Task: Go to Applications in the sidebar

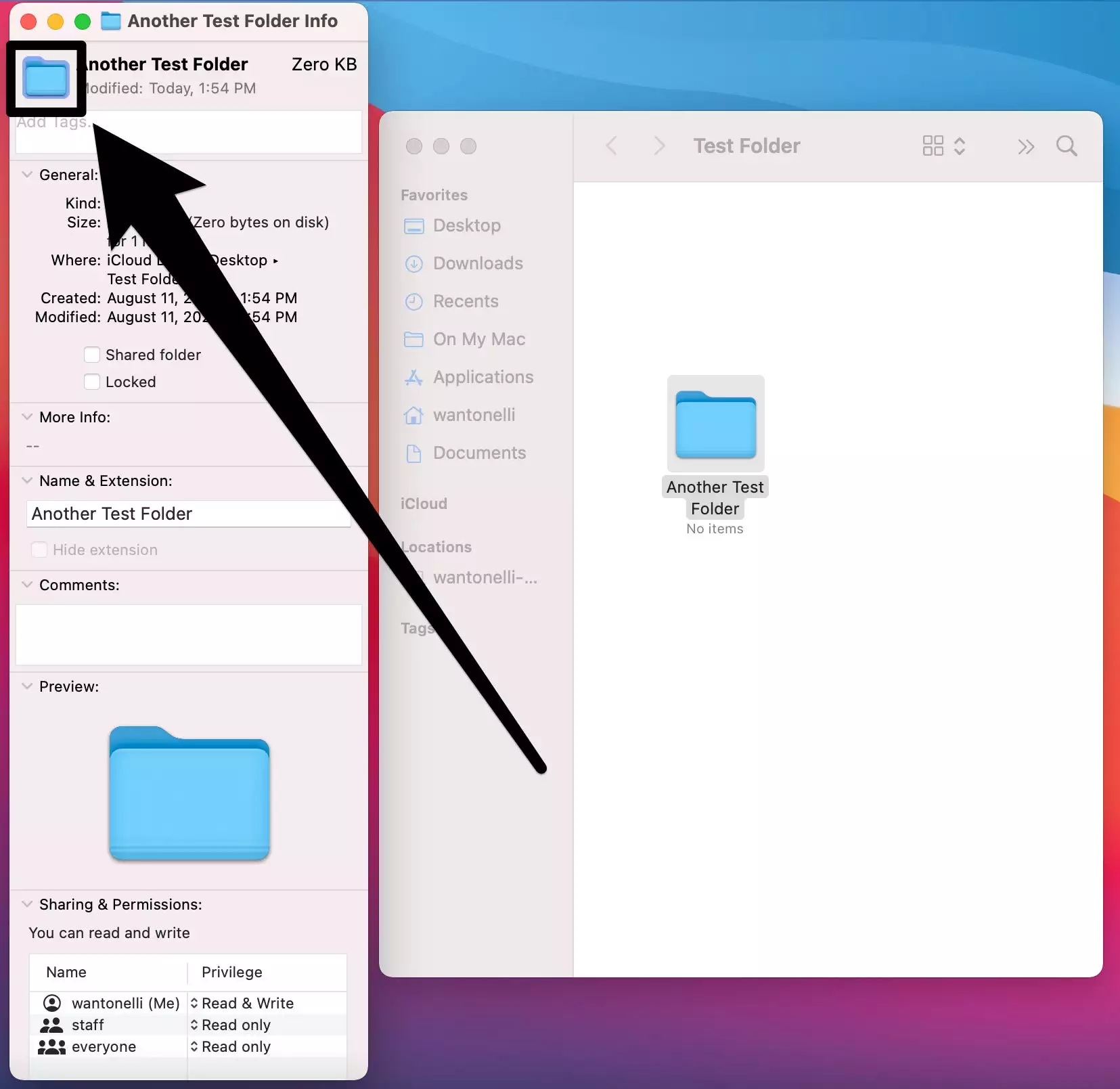Action: pos(483,377)
